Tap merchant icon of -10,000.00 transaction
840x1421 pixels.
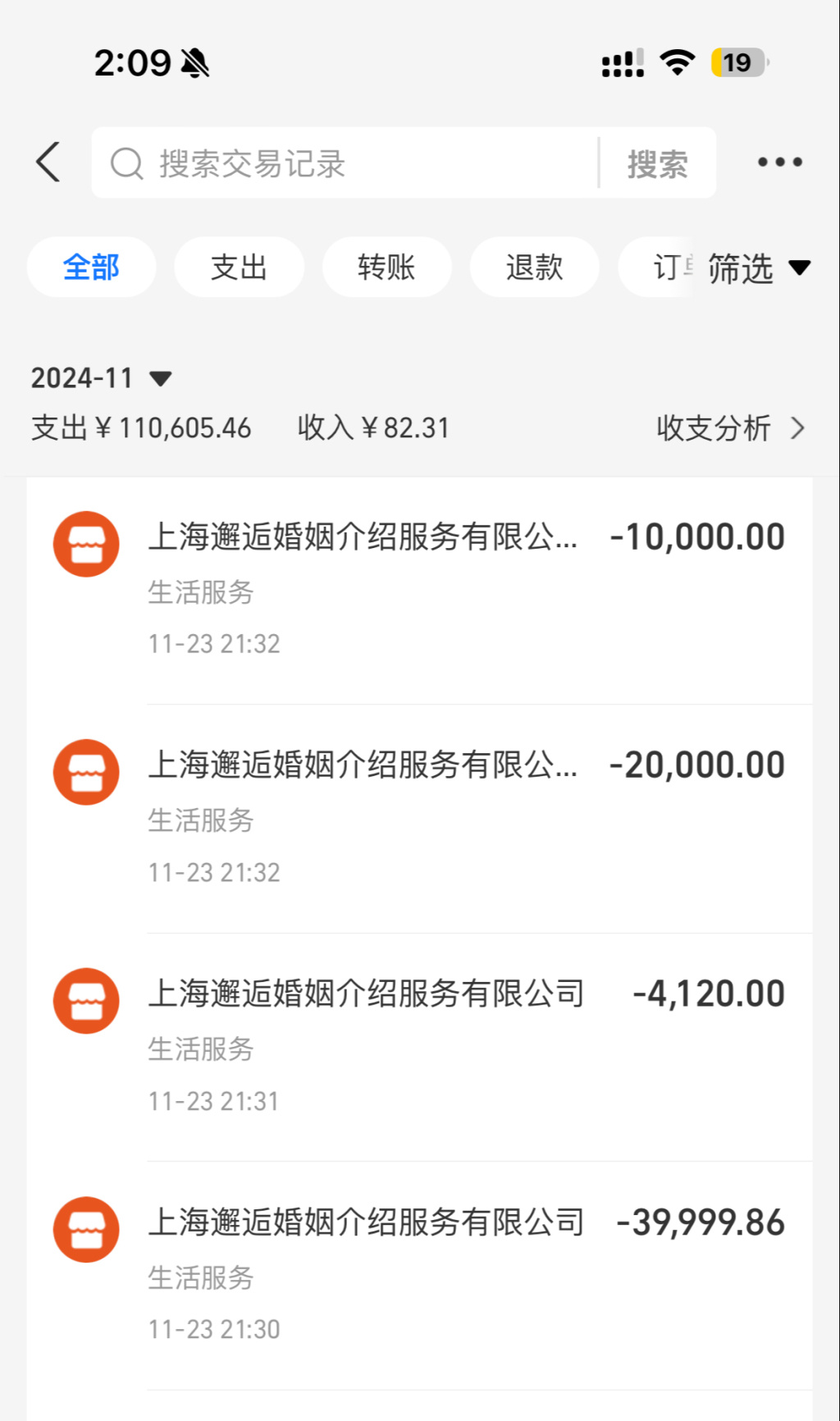(86, 544)
